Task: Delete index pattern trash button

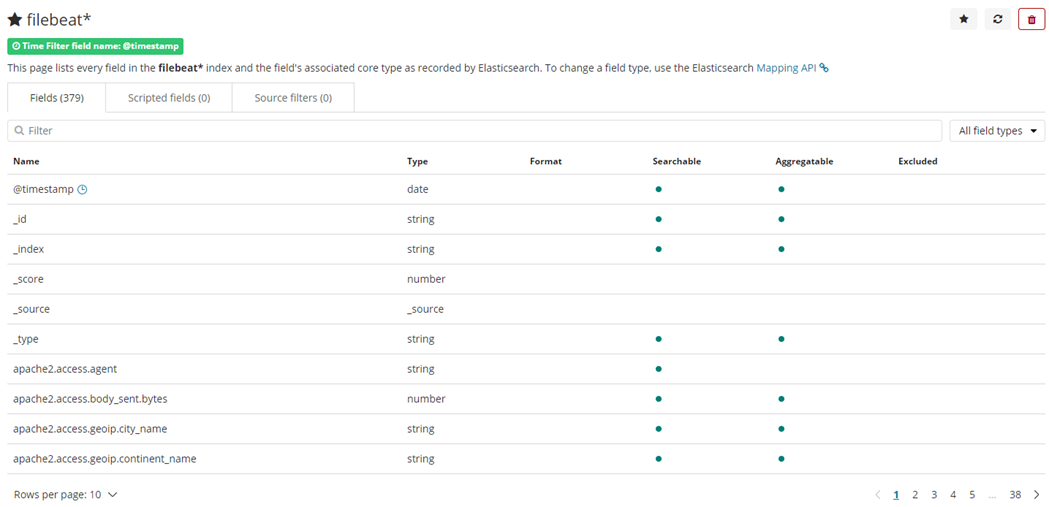Action: 1032,19
